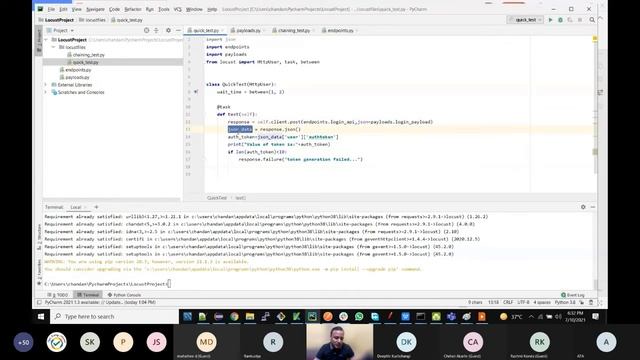Click the run with coverage icon
Viewport: 640px width, 360px height.
[570, 20]
